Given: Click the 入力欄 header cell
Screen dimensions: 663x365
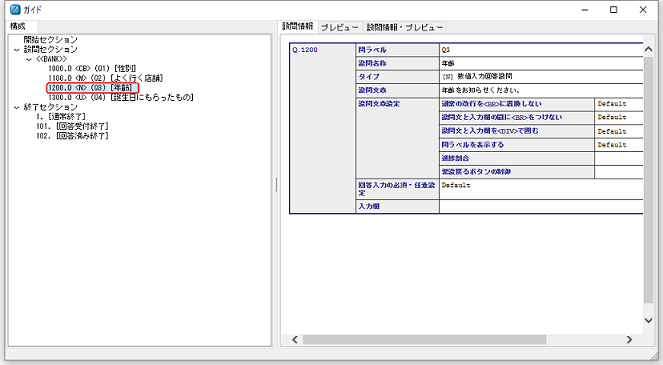Looking at the screenshot, I should (x=397, y=206).
